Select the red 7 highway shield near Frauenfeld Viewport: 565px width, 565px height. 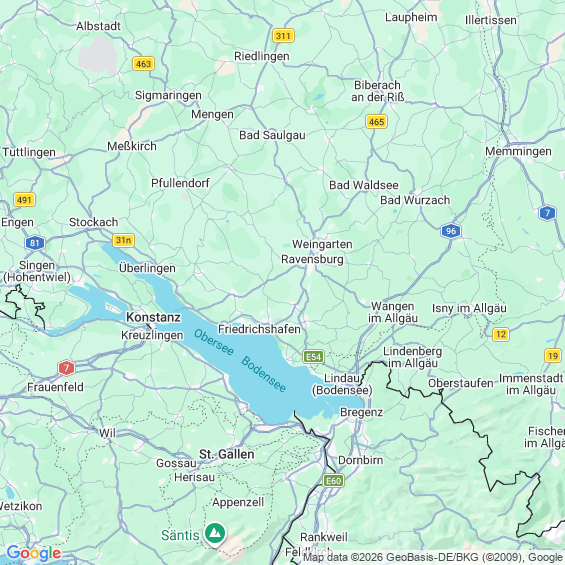tap(66, 368)
